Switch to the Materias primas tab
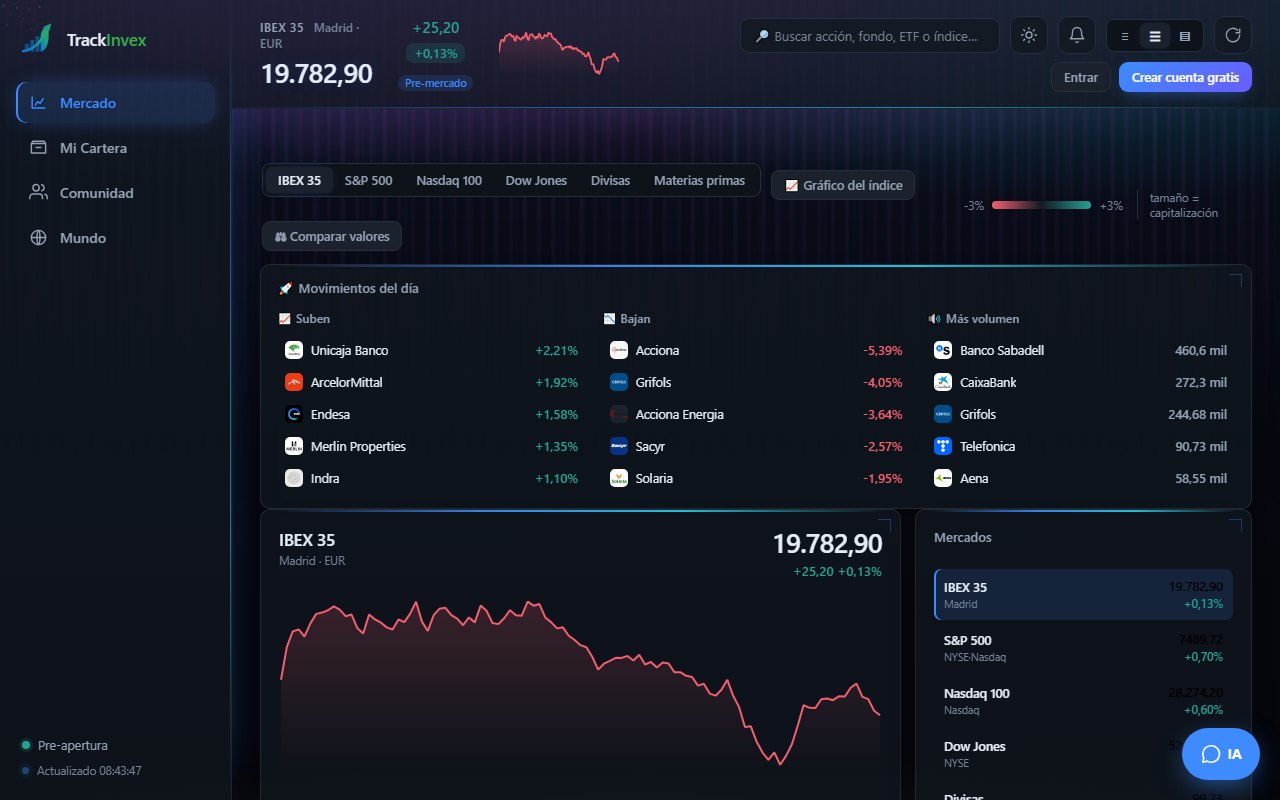This screenshot has width=1280, height=800. pos(699,181)
